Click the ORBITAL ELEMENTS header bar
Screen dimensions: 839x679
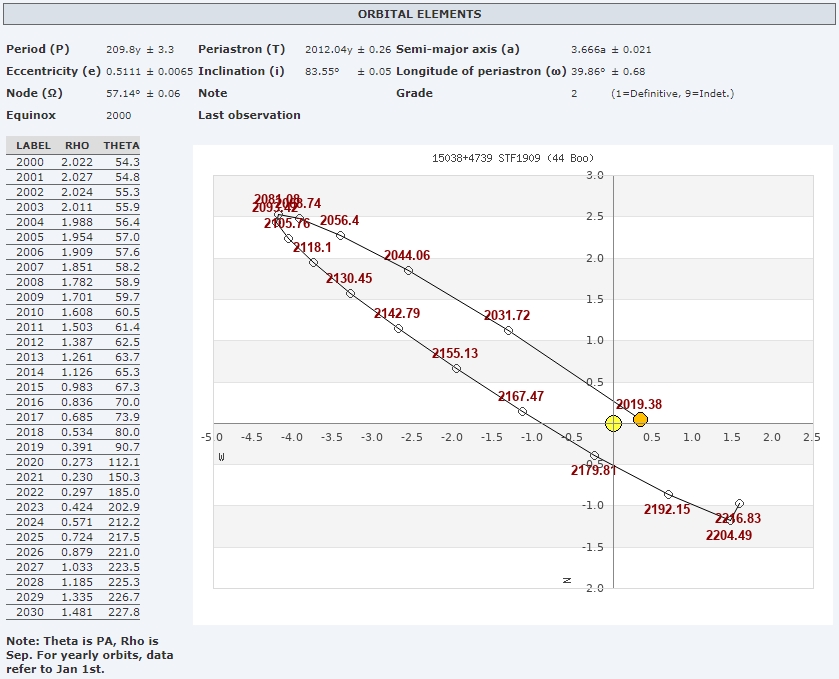[x=419, y=14]
